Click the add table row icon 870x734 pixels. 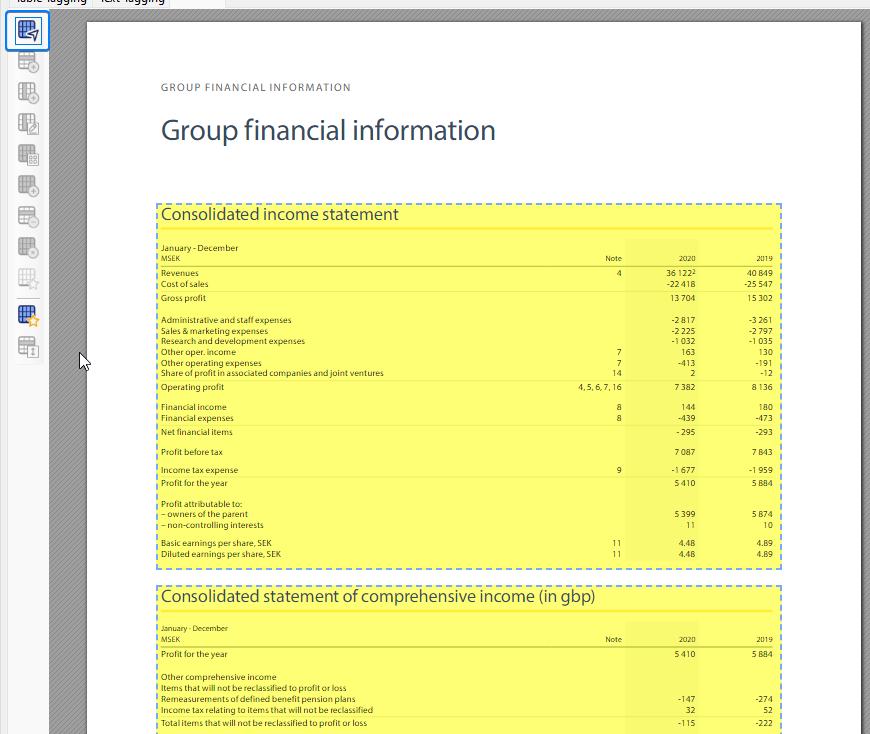tap(28, 62)
